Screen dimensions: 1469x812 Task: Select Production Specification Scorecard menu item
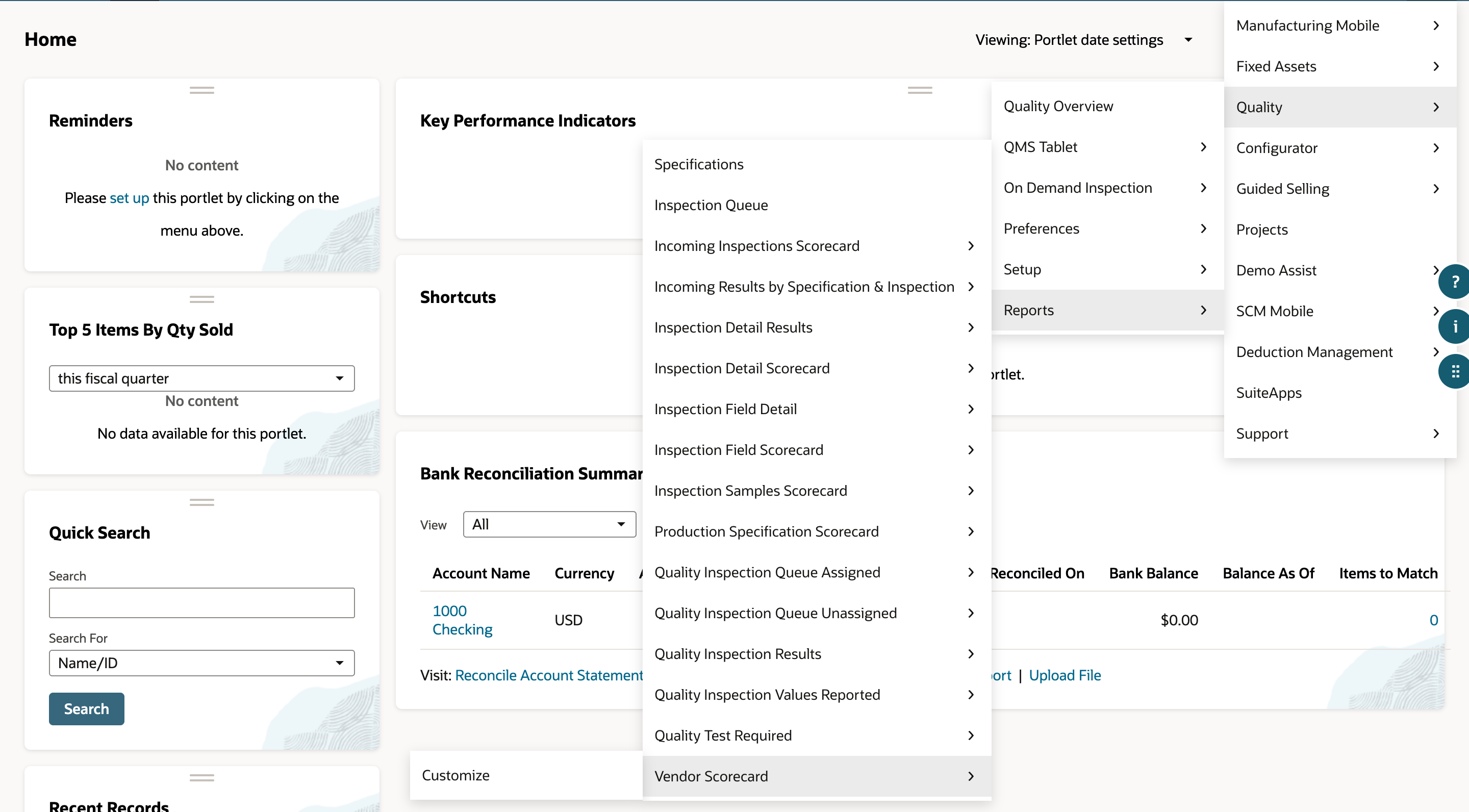[817, 532]
